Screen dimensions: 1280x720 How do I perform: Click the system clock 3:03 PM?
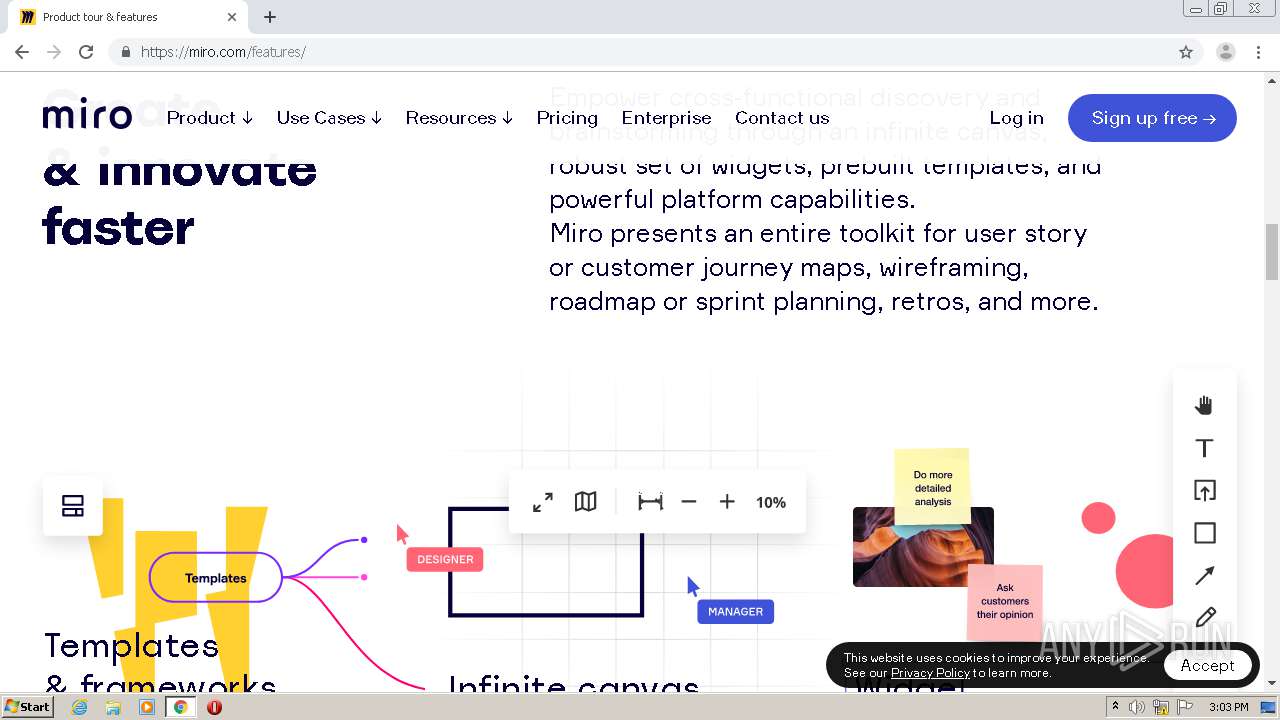click(1229, 707)
